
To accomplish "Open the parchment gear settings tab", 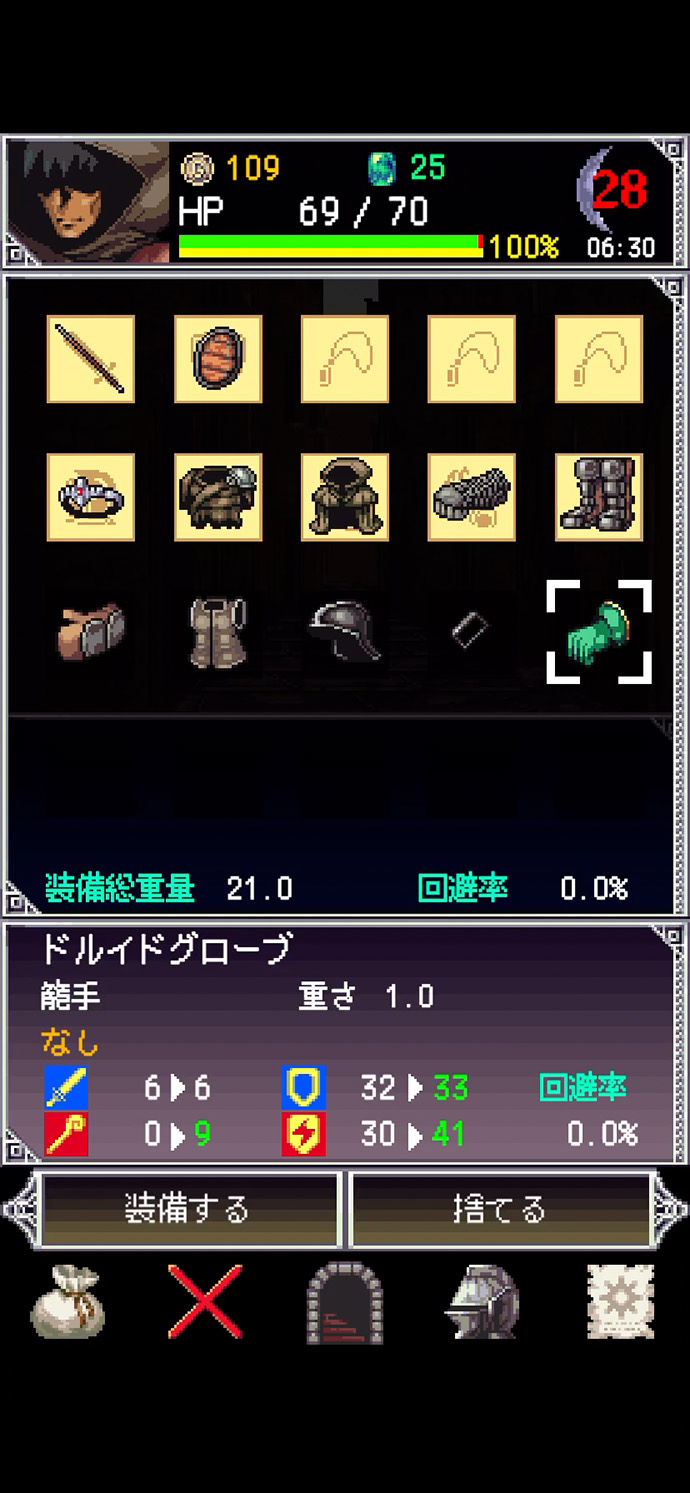I will (x=620, y=1301).
